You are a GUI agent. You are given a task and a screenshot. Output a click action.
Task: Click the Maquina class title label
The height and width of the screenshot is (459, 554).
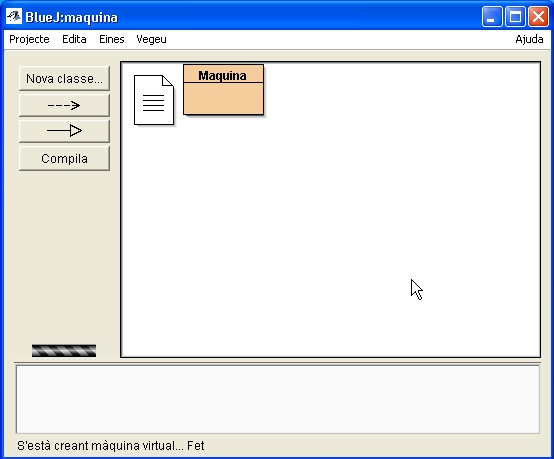click(222, 75)
